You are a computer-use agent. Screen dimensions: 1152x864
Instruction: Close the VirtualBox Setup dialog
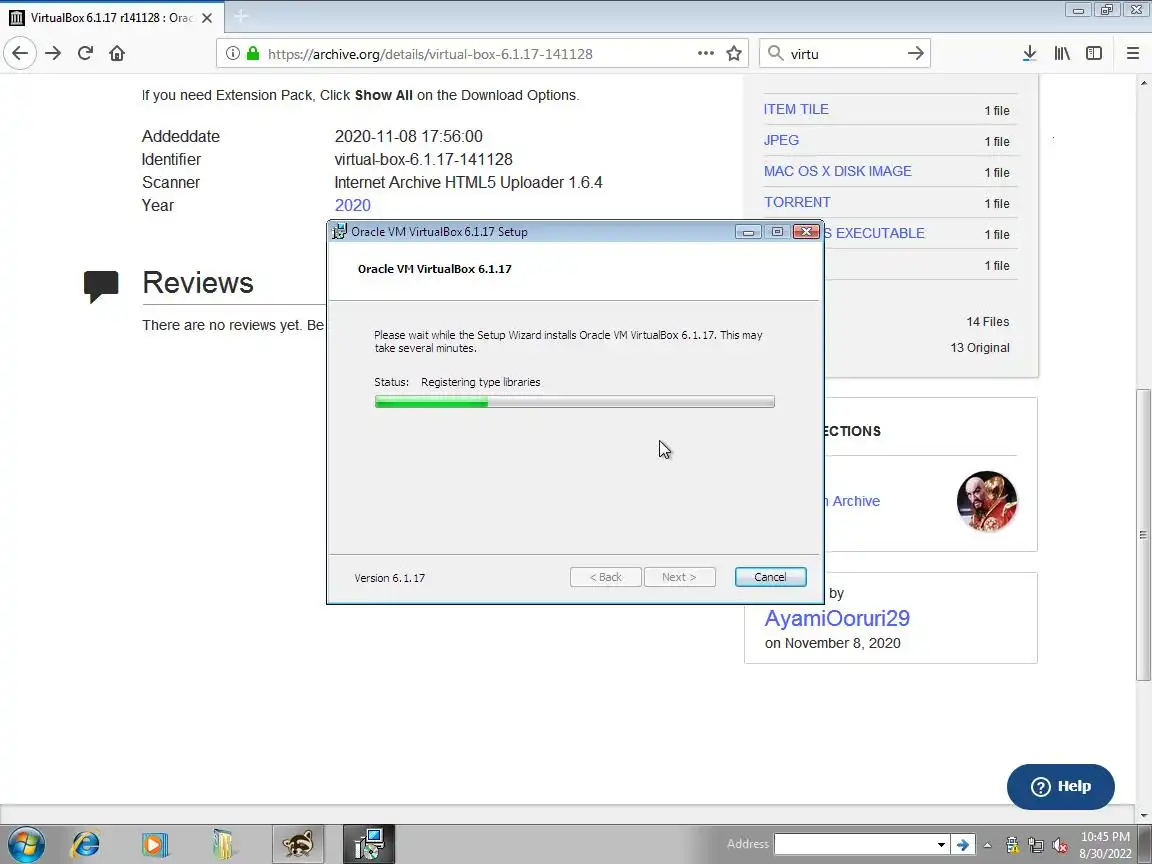pos(806,232)
